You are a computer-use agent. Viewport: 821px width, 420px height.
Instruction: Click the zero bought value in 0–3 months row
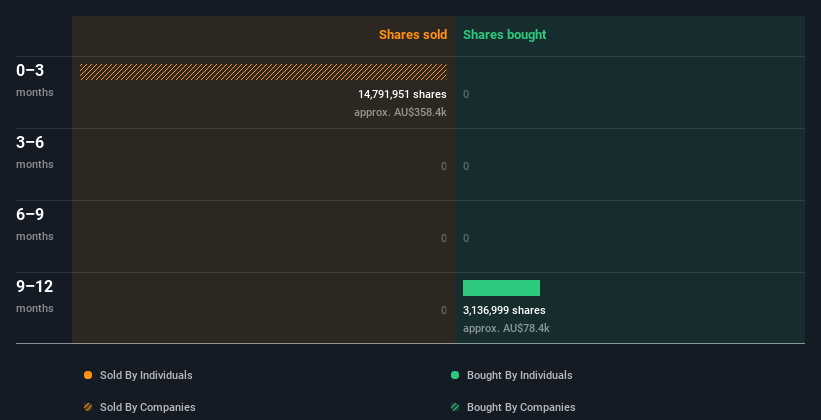coord(466,94)
